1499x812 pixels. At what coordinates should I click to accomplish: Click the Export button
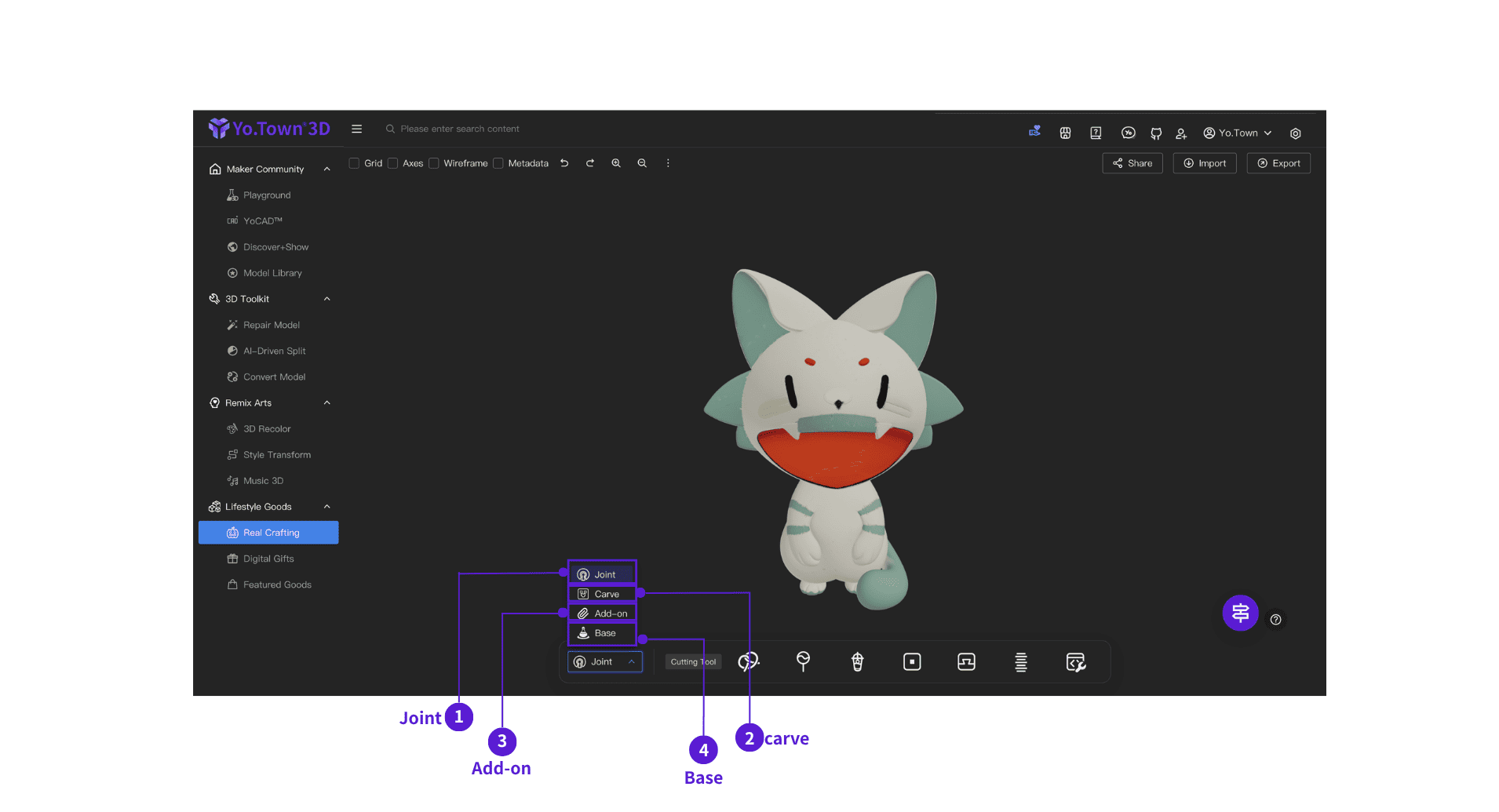(x=1278, y=163)
